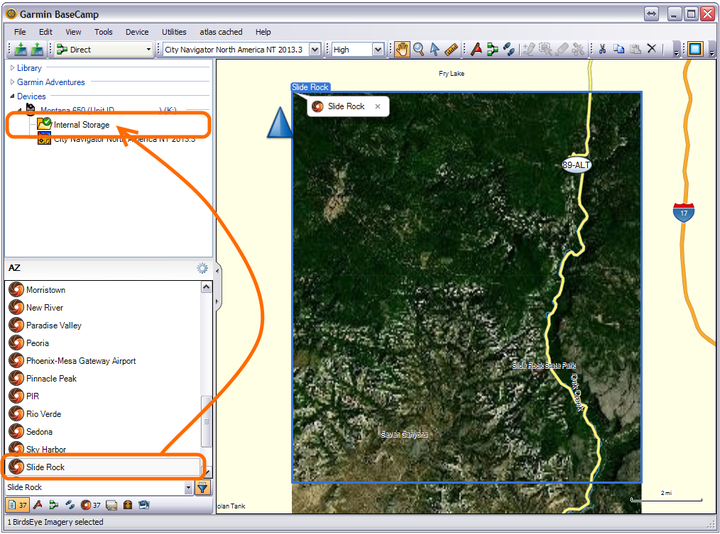The width and height of the screenshot is (720, 534).
Task: Open the View menu
Action: coord(73,32)
